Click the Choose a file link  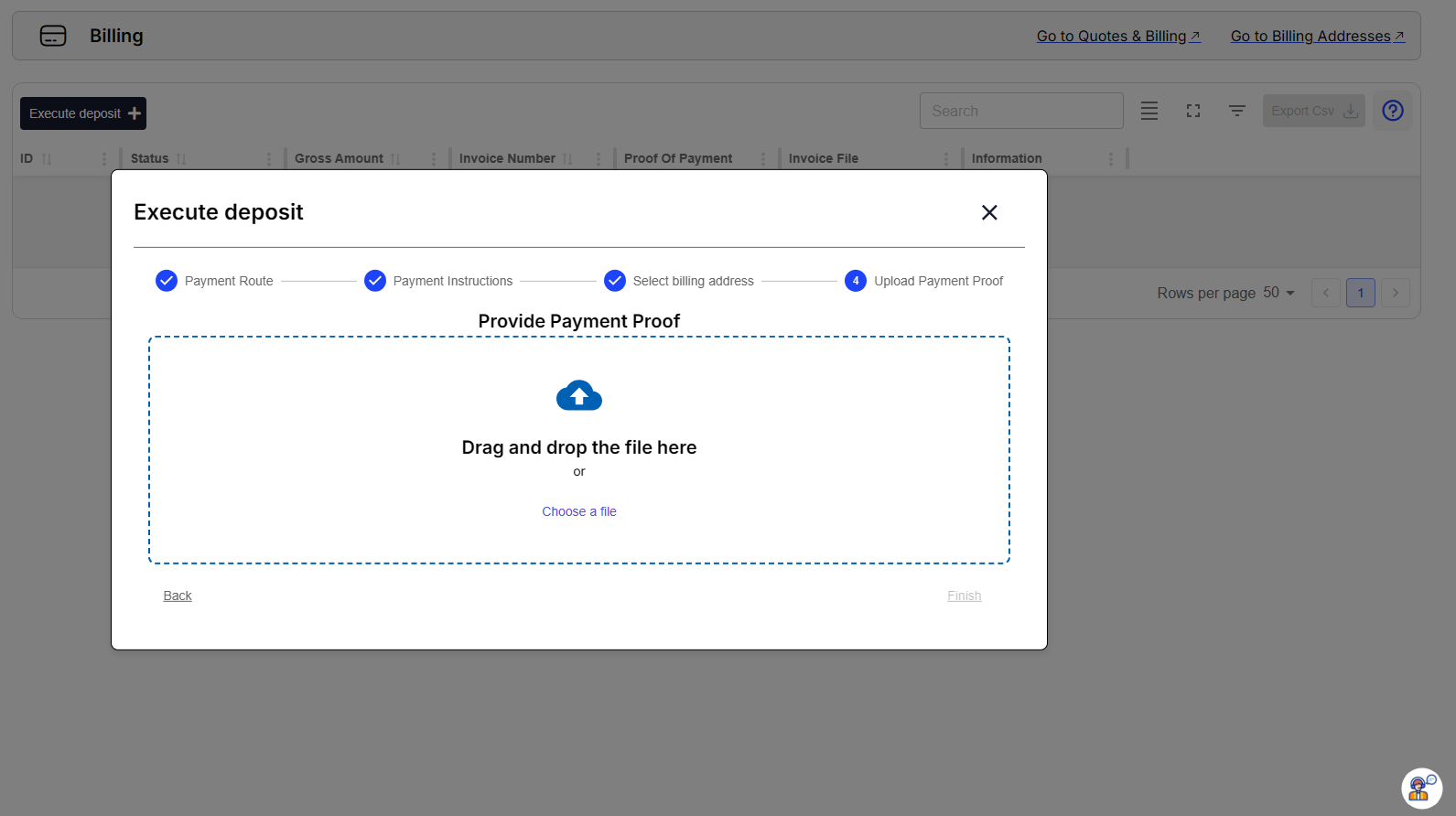(x=578, y=511)
